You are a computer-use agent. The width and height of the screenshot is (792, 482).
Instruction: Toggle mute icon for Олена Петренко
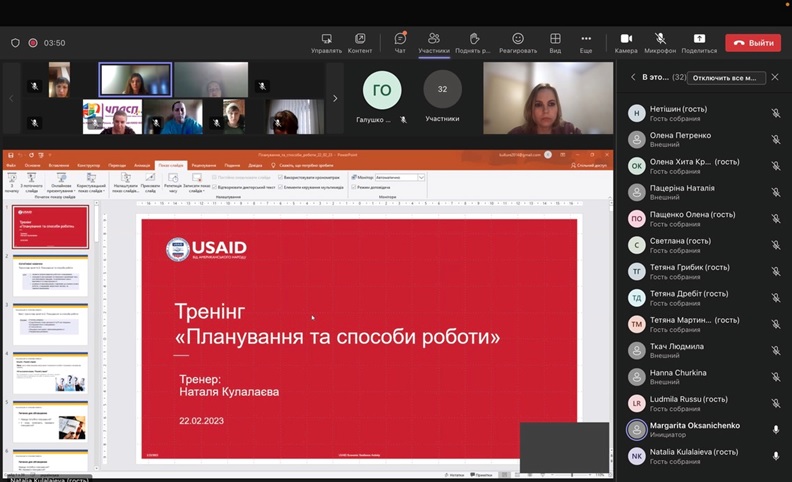[x=776, y=139]
